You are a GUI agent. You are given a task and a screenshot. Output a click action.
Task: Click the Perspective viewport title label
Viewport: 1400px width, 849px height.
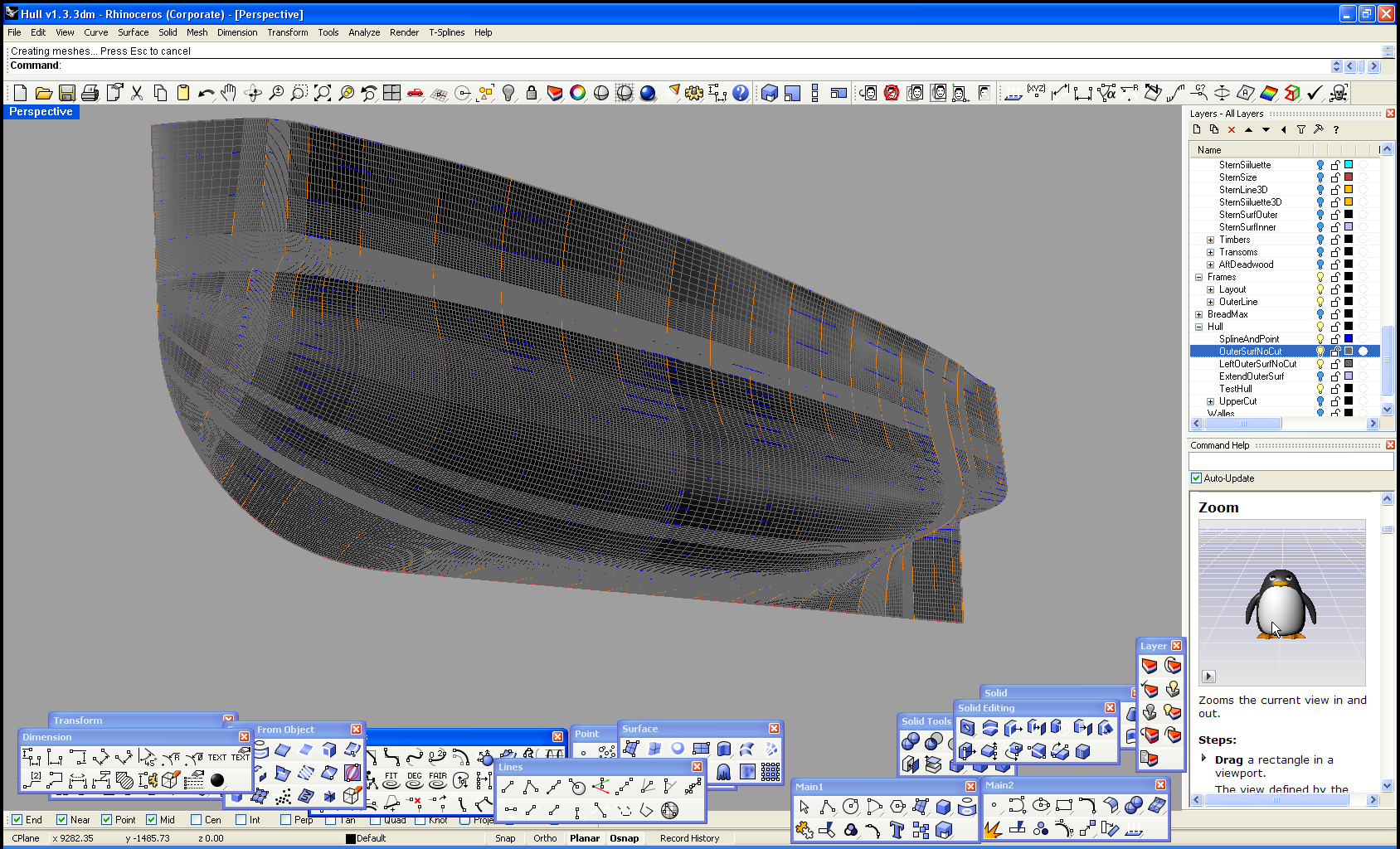(x=41, y=112)
